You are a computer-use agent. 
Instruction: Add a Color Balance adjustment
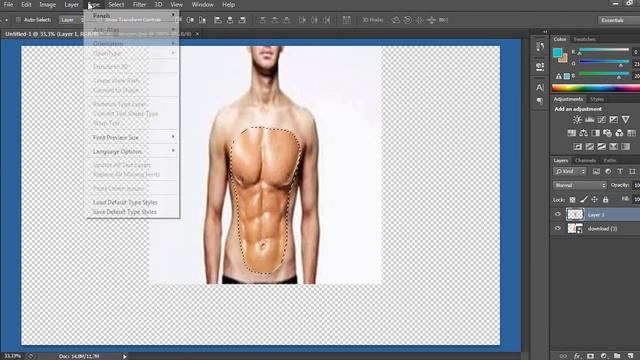583,133
